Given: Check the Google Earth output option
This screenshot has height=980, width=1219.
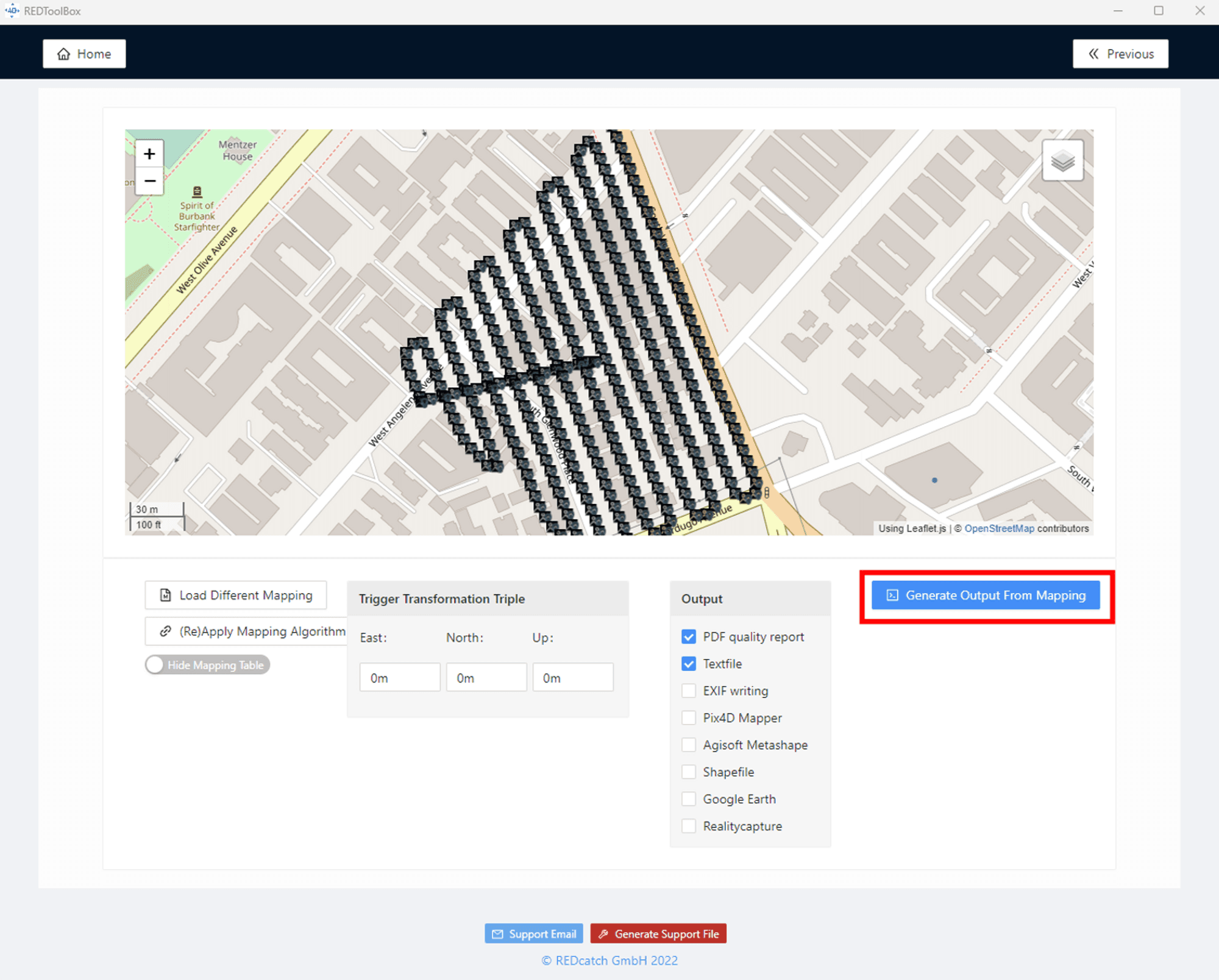Looking at the screenshot, I should point(689,798).
